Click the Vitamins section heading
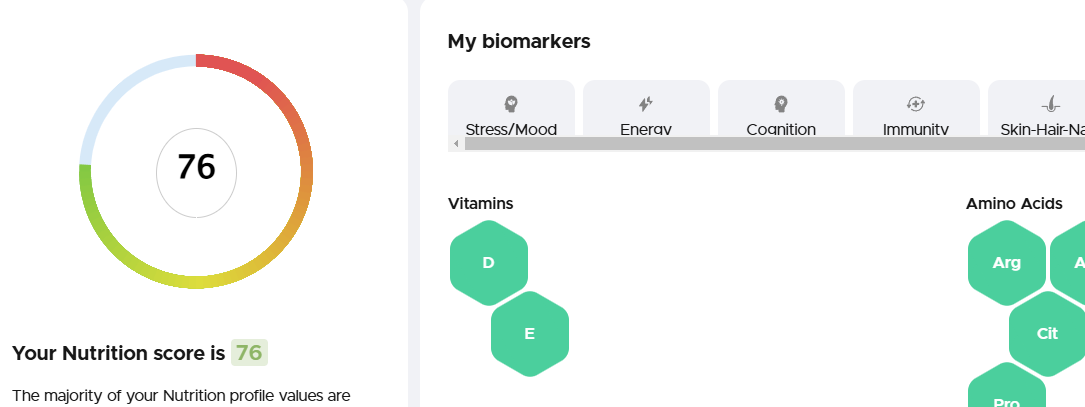Image resolution: width=1085 pixels, height=407 pixels. pos(481,204)
